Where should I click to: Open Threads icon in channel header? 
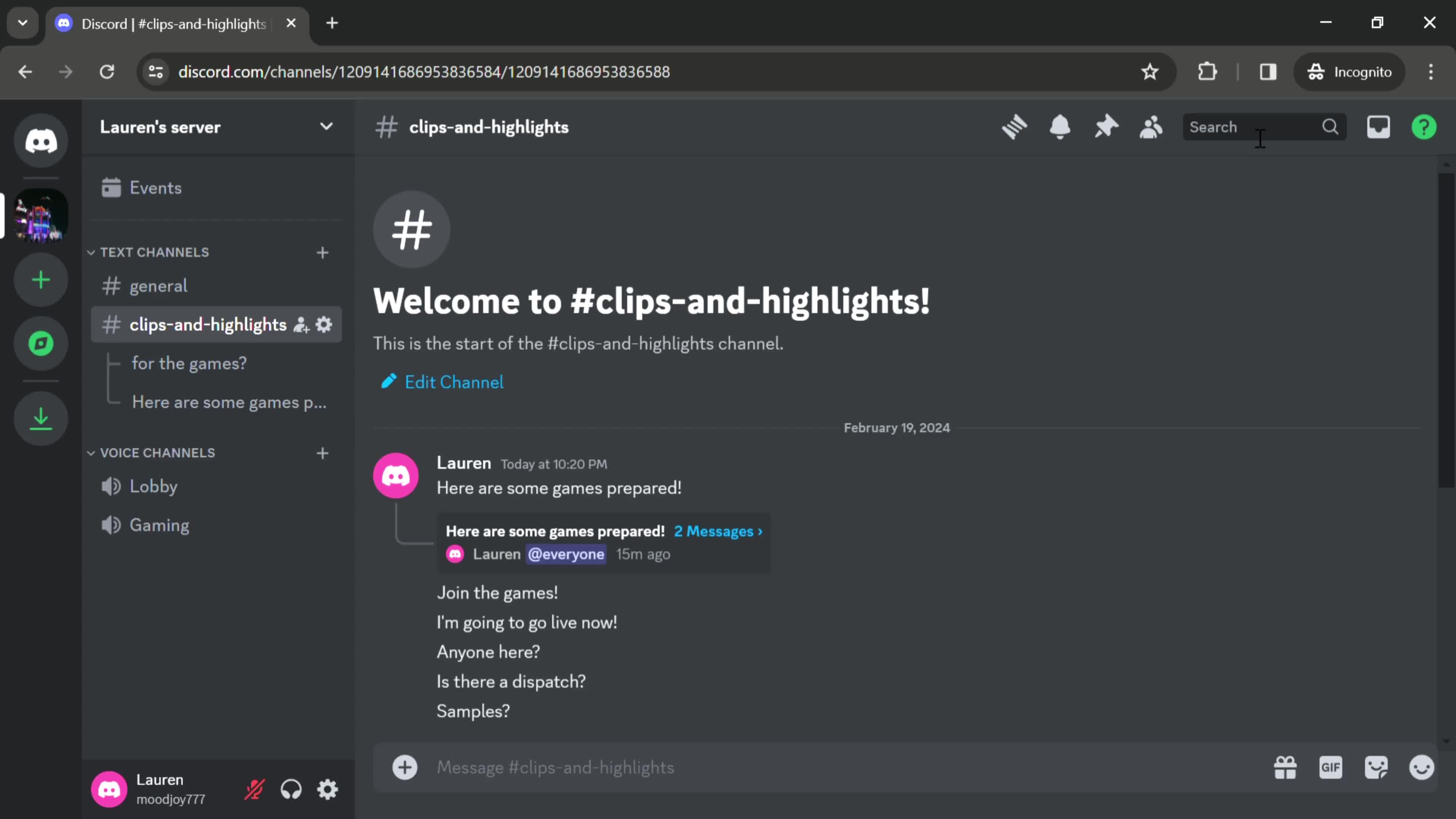1015,127
